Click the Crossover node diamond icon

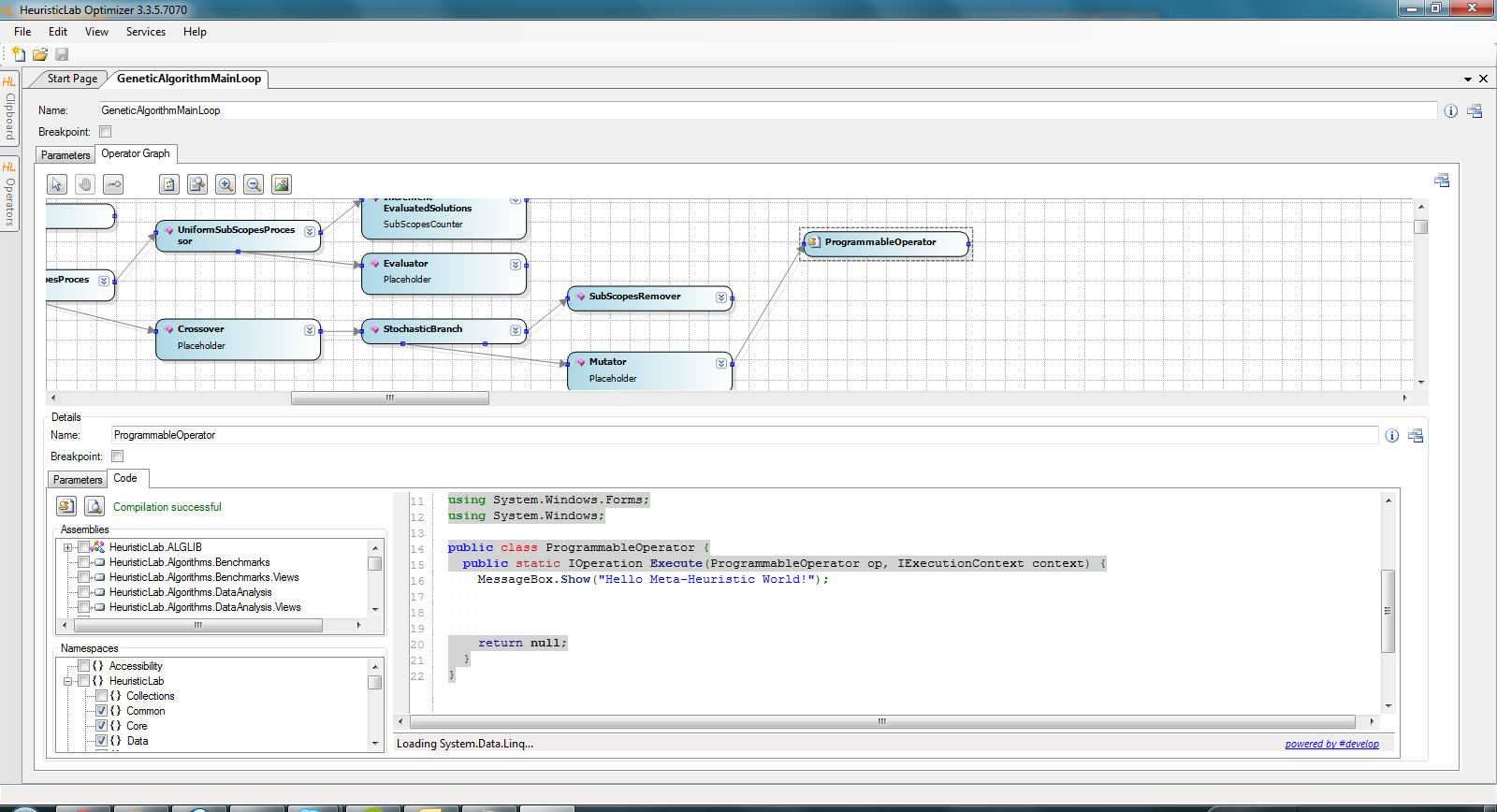(x=169, y=329)
